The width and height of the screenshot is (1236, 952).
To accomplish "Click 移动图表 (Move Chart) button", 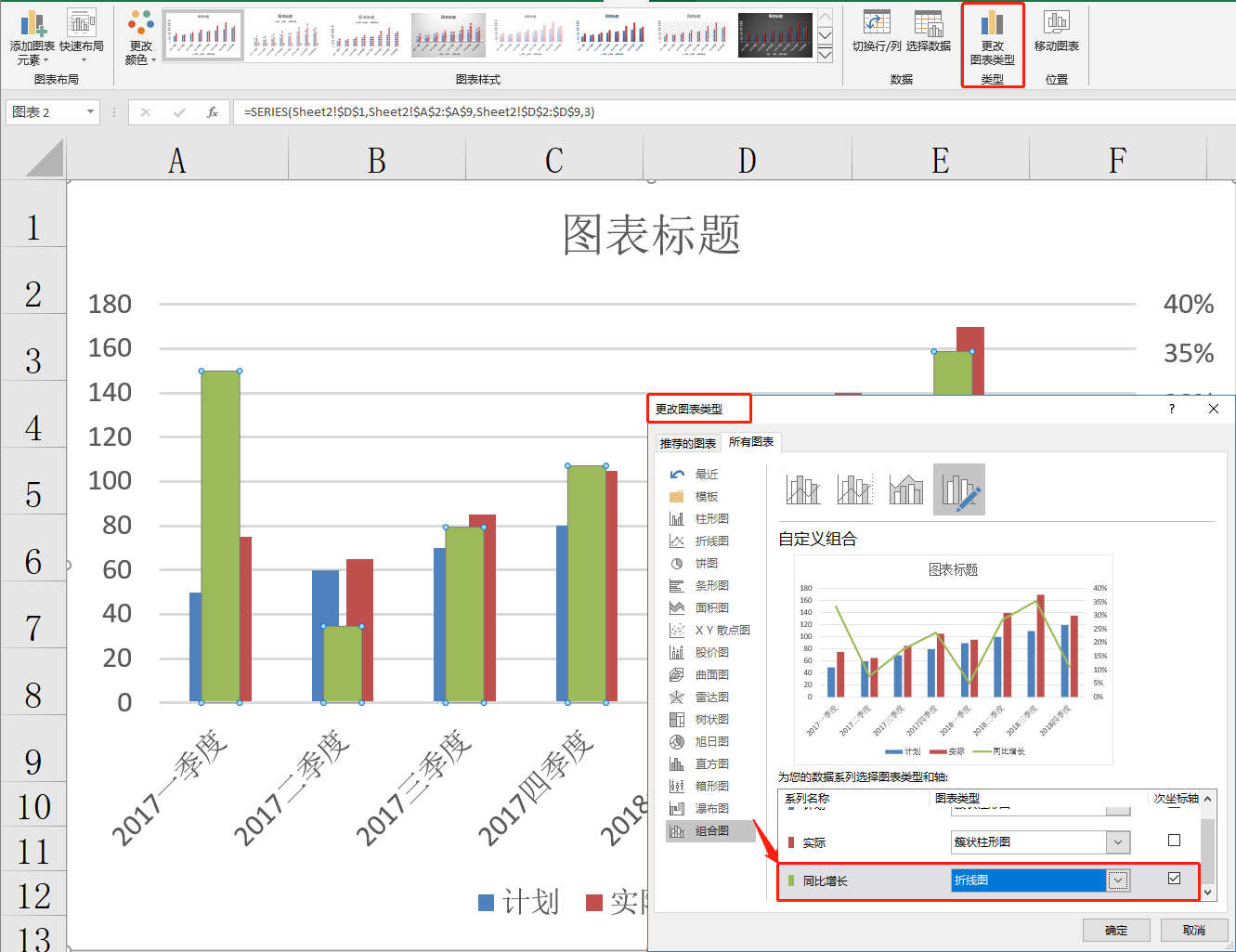I will pyautogui.click(x=1057, y=33).
